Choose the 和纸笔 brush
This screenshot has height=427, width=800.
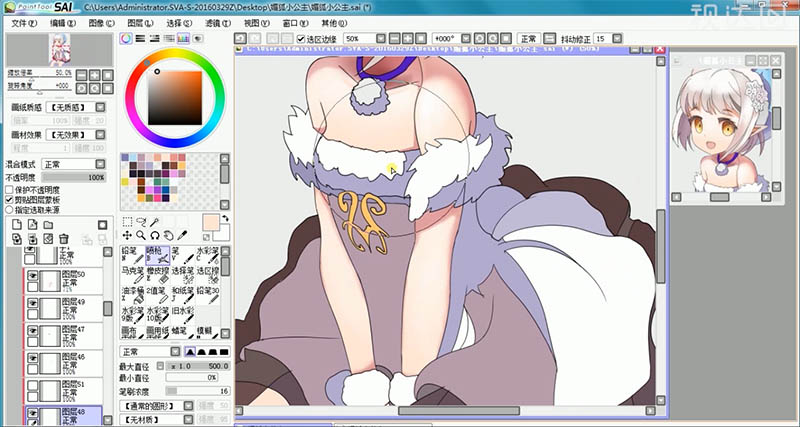183,294
